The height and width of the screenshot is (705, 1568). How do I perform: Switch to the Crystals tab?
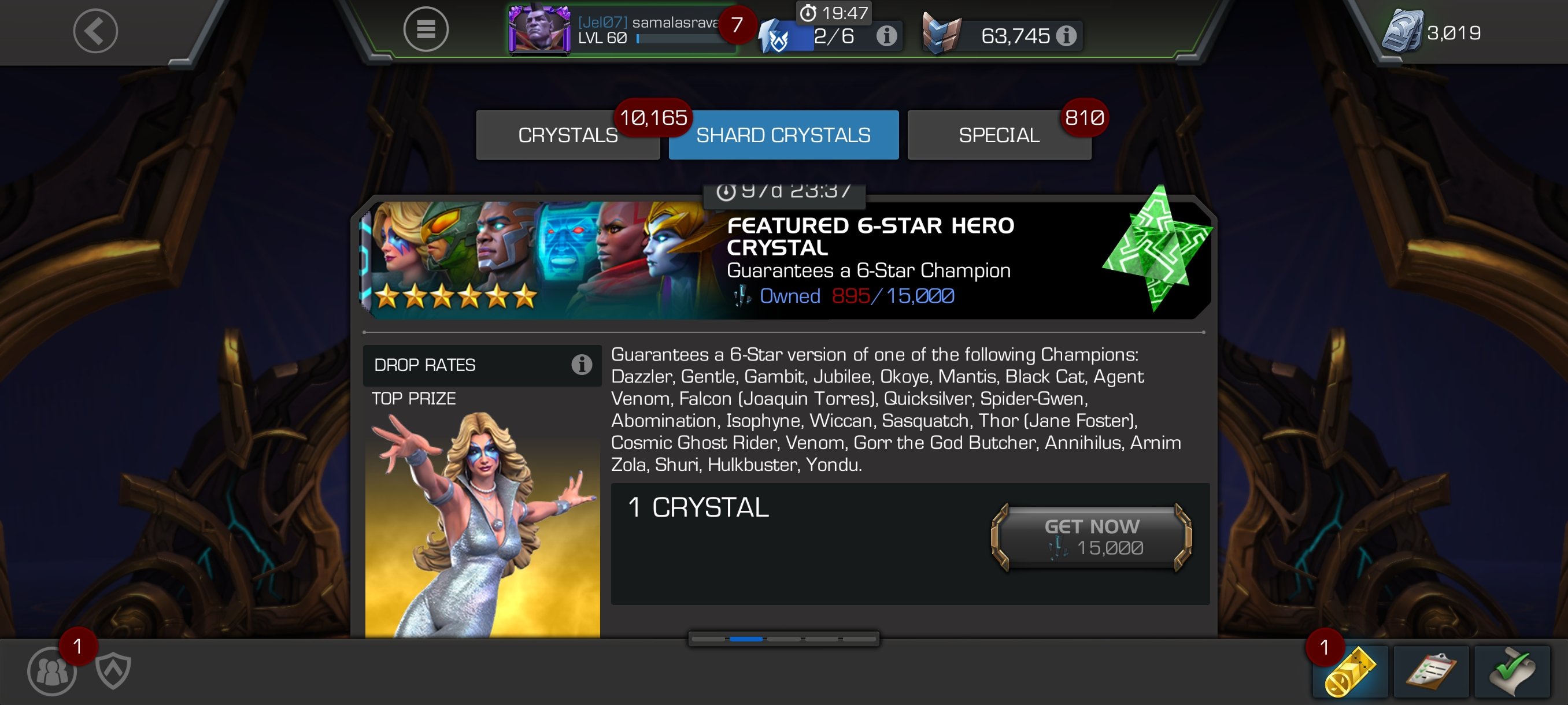(567, 135)
